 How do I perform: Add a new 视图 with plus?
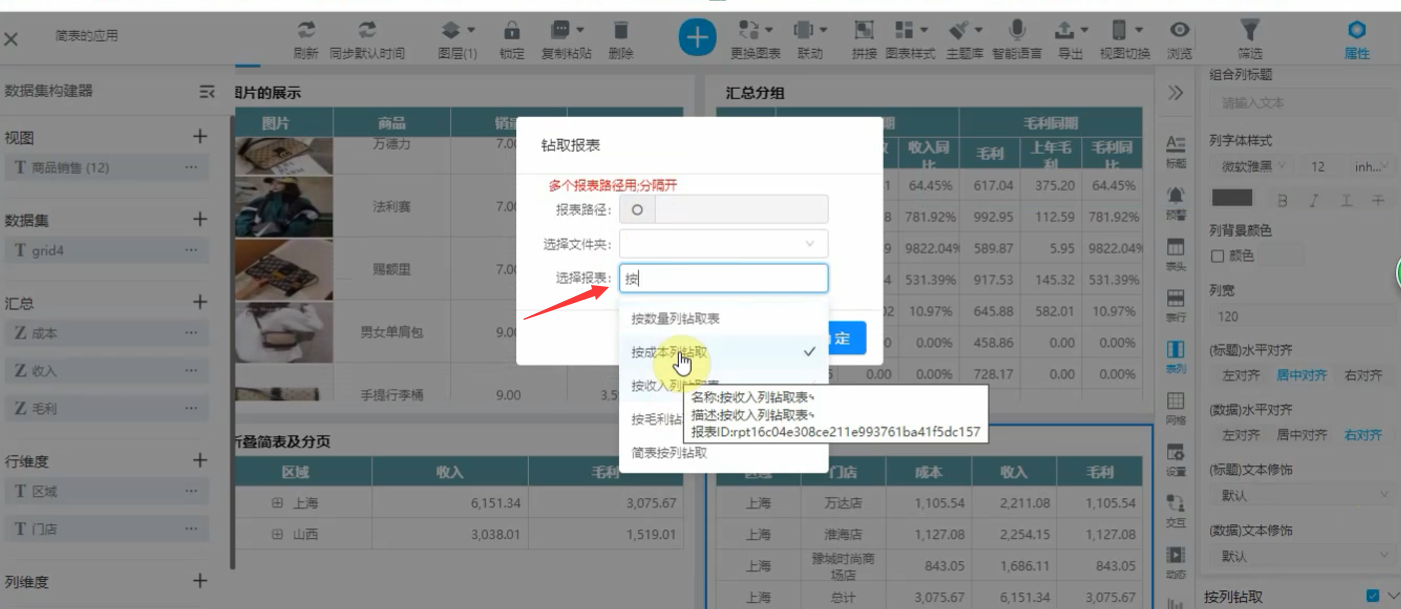pos(200,136)
